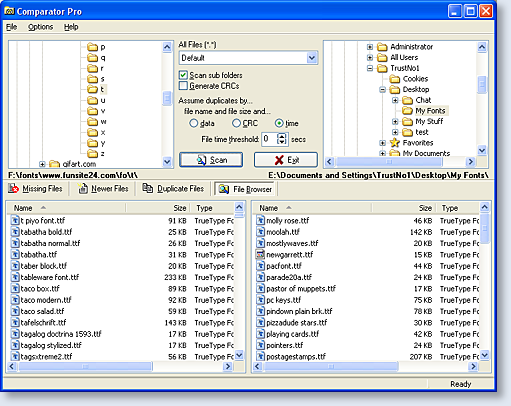Click the Newer Files tab icon
Screen dimensions: 511x406
point(83,189)
